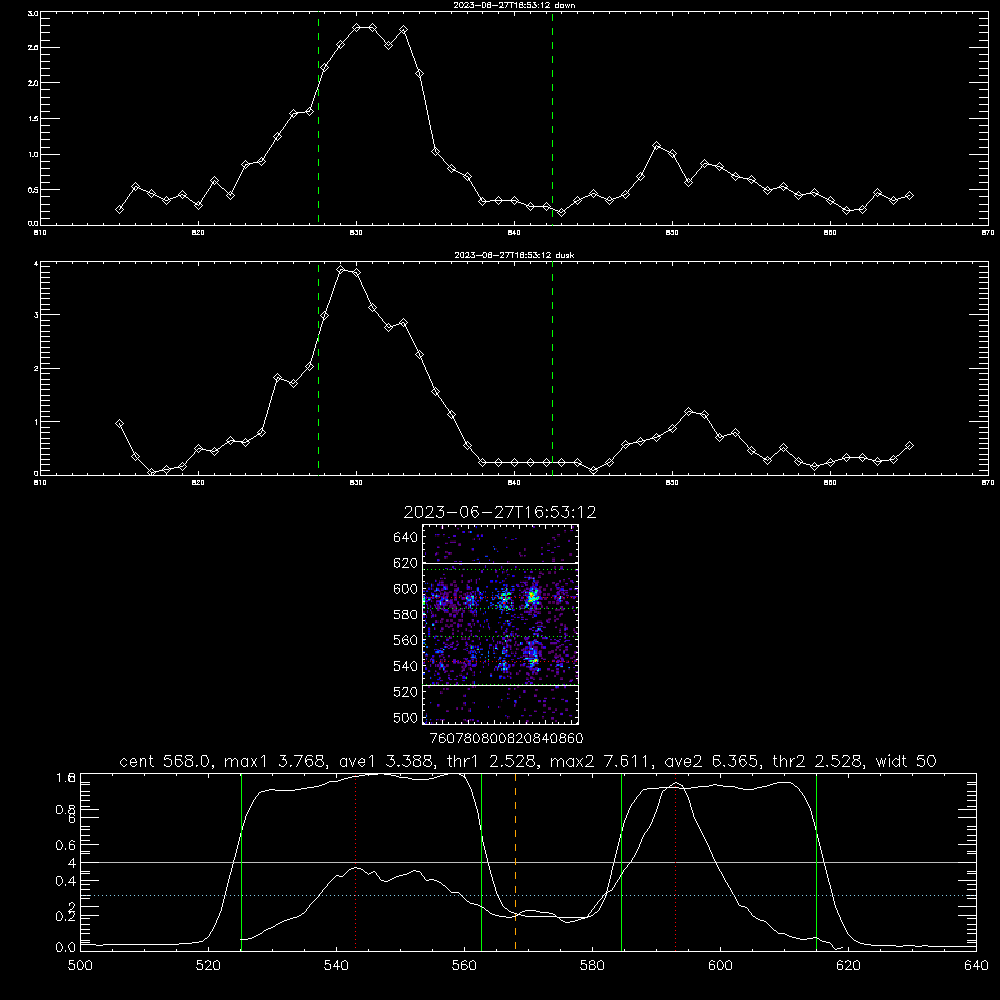Click heatmap y-axis label 520
Screen dimensions: 1000x1000
tap(406, 692)
